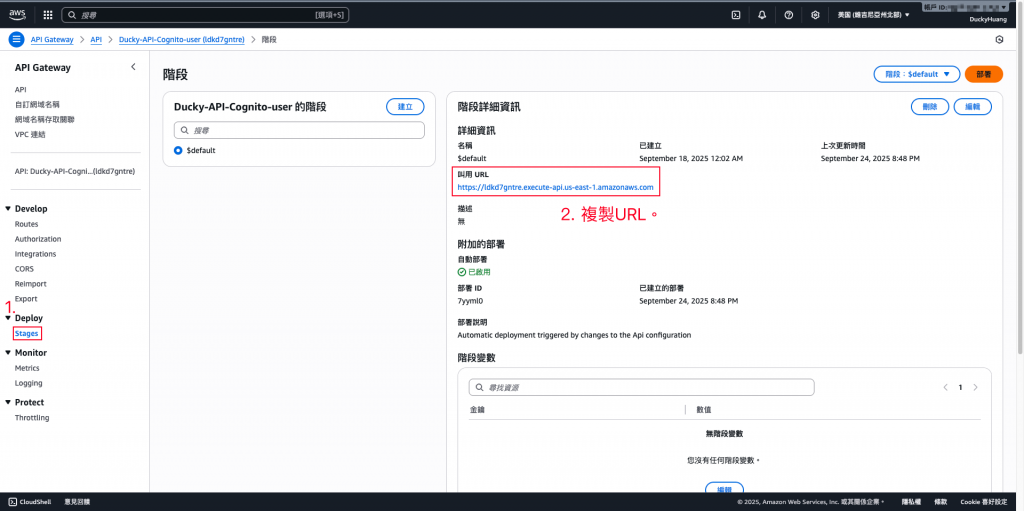Go to next page of stage variables
The image size is (1024, 511).
click(976, 387)
